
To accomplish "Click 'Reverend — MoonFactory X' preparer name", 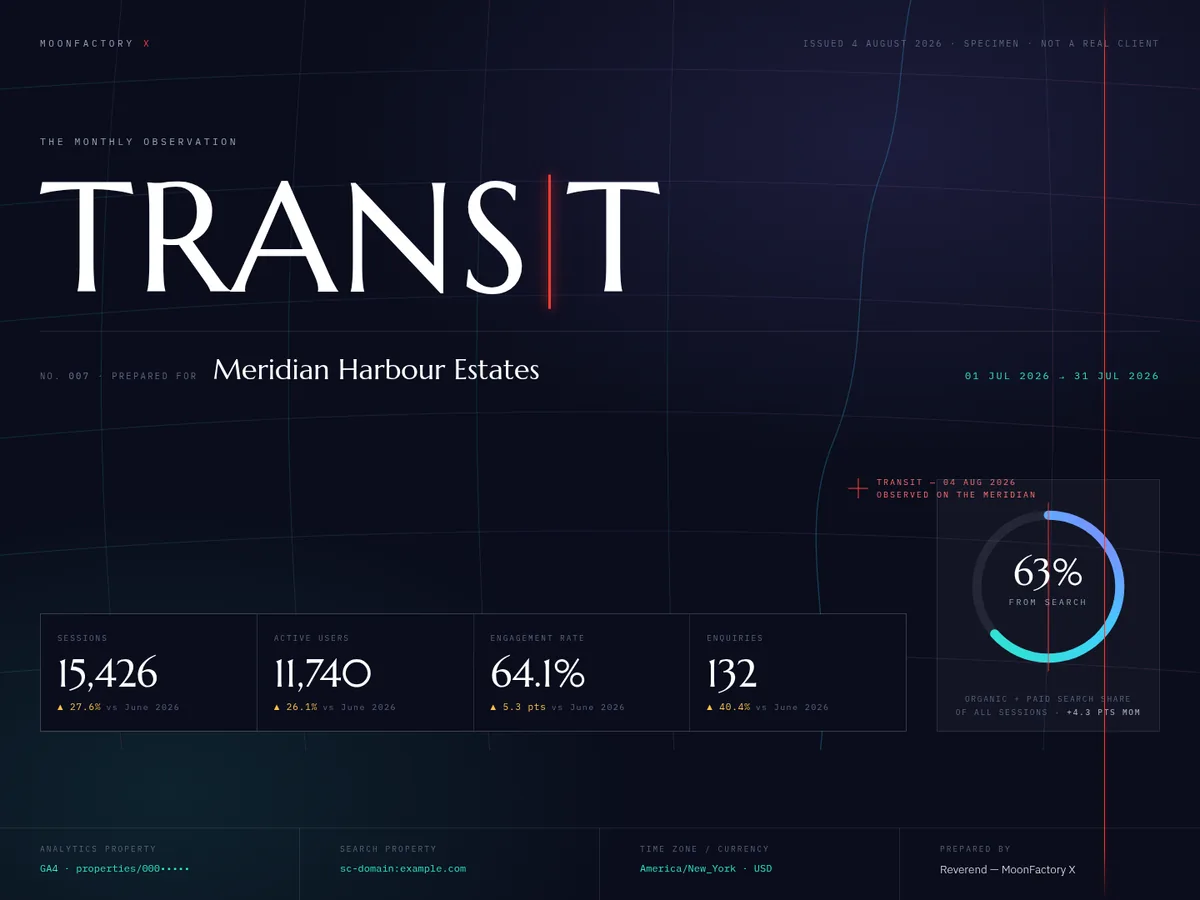I will [1007, 870].
